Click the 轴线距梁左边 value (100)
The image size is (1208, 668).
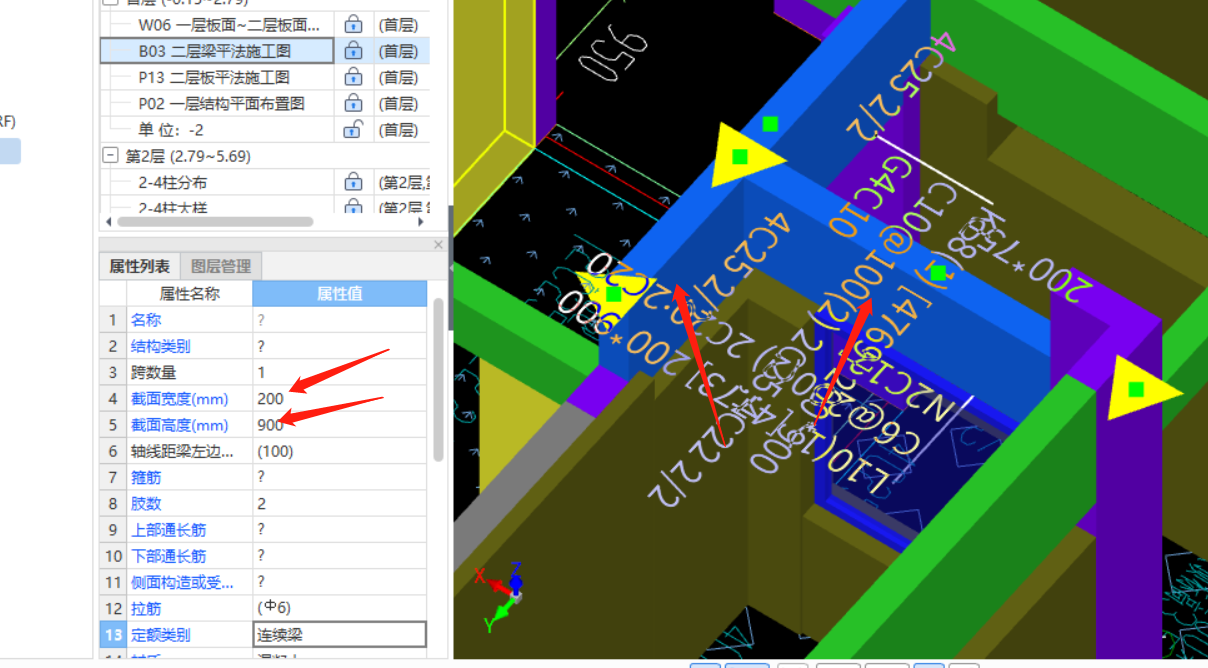coord(340,451)
